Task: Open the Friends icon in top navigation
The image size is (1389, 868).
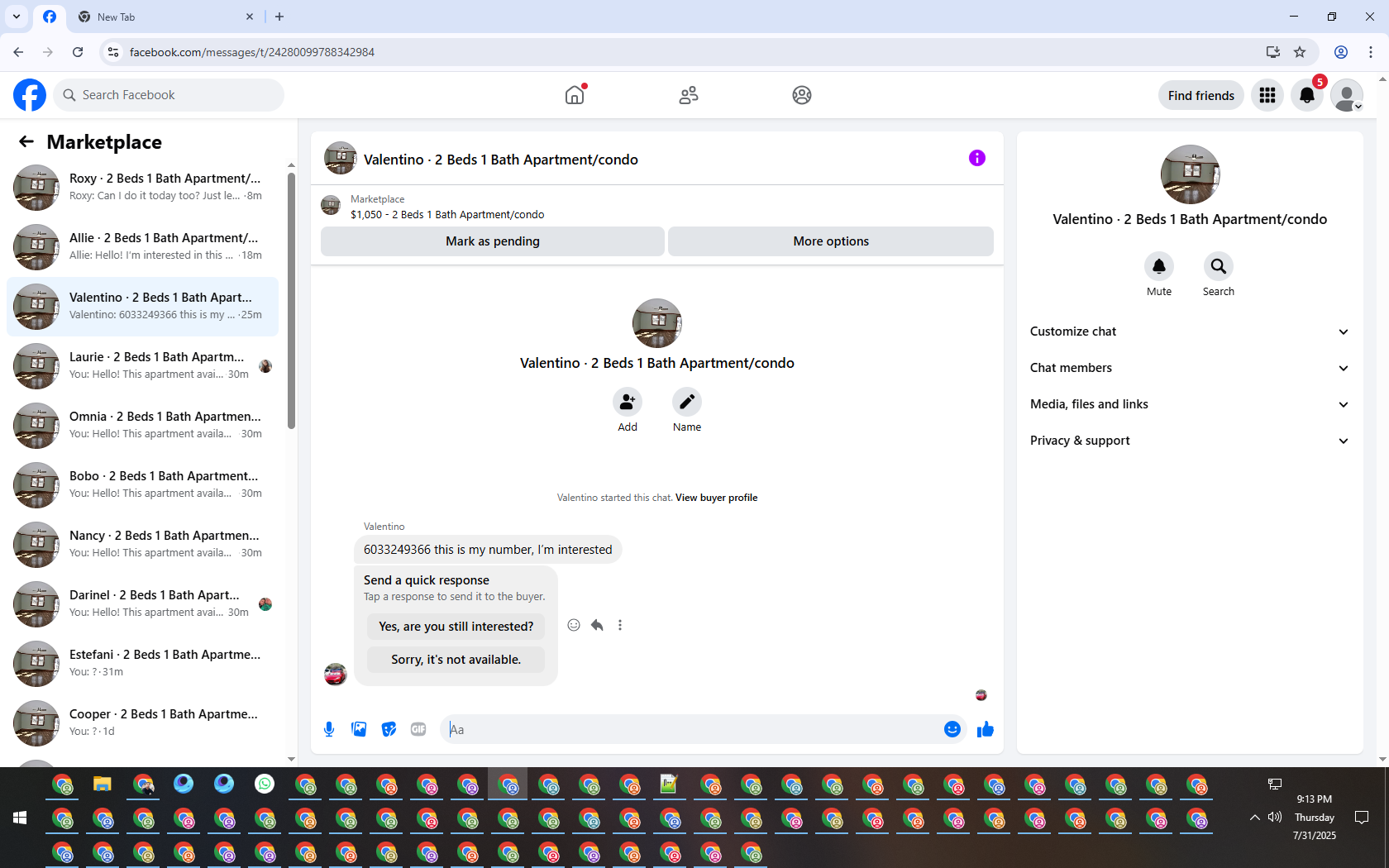Action: point(689,95)
